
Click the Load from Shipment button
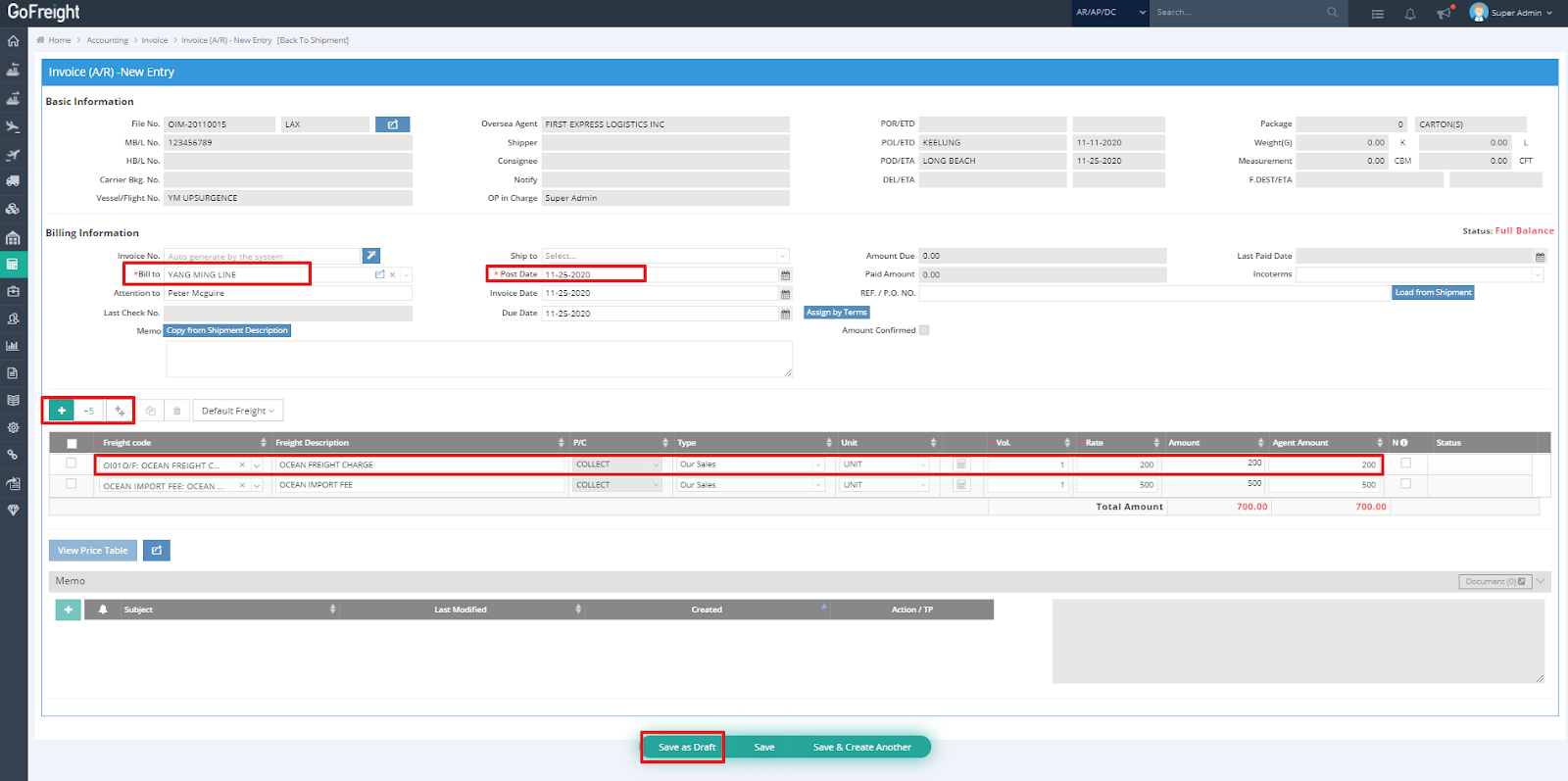[x=1433, y=293]
